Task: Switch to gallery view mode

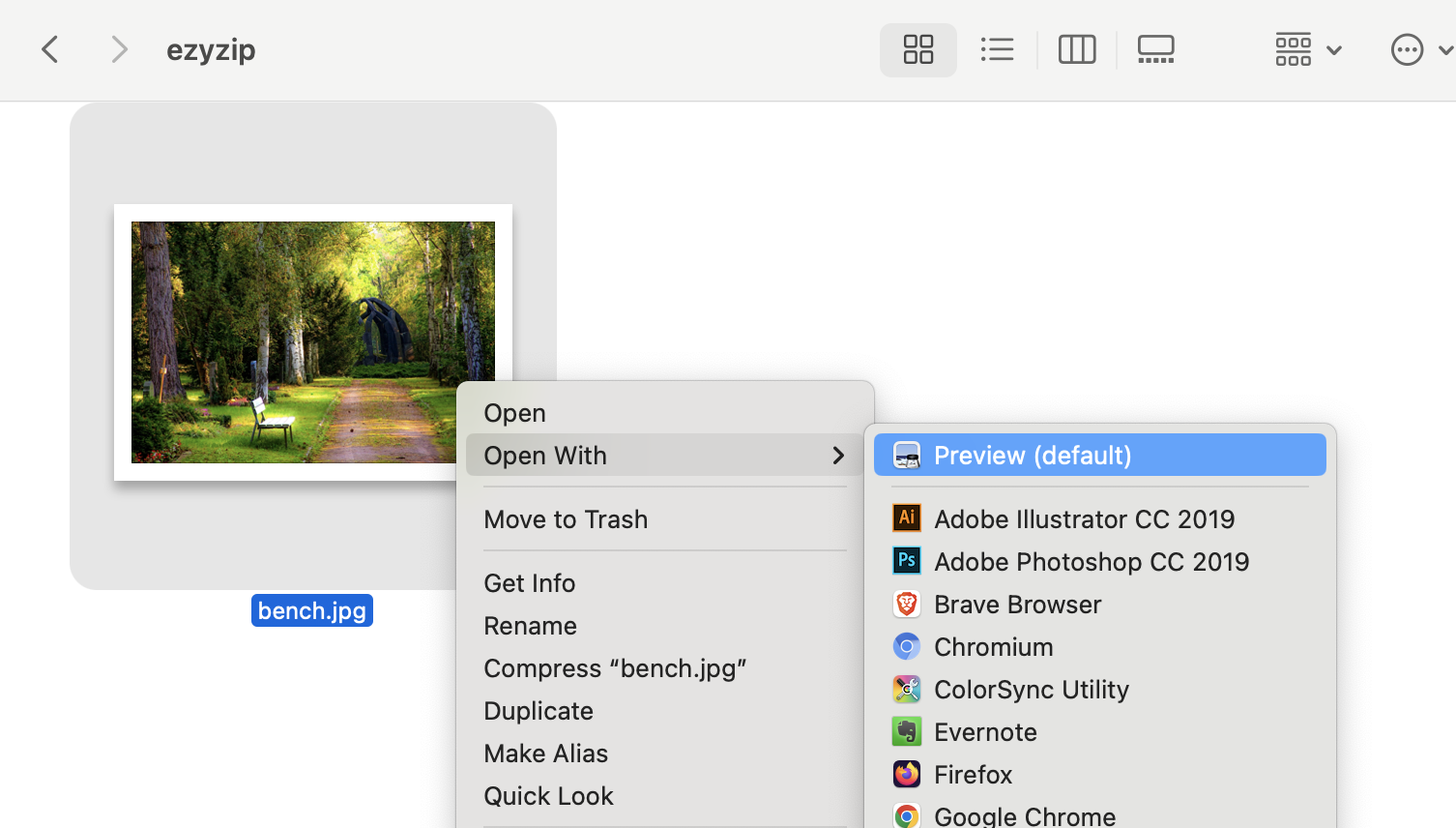Action: [x=1155, y=49]
